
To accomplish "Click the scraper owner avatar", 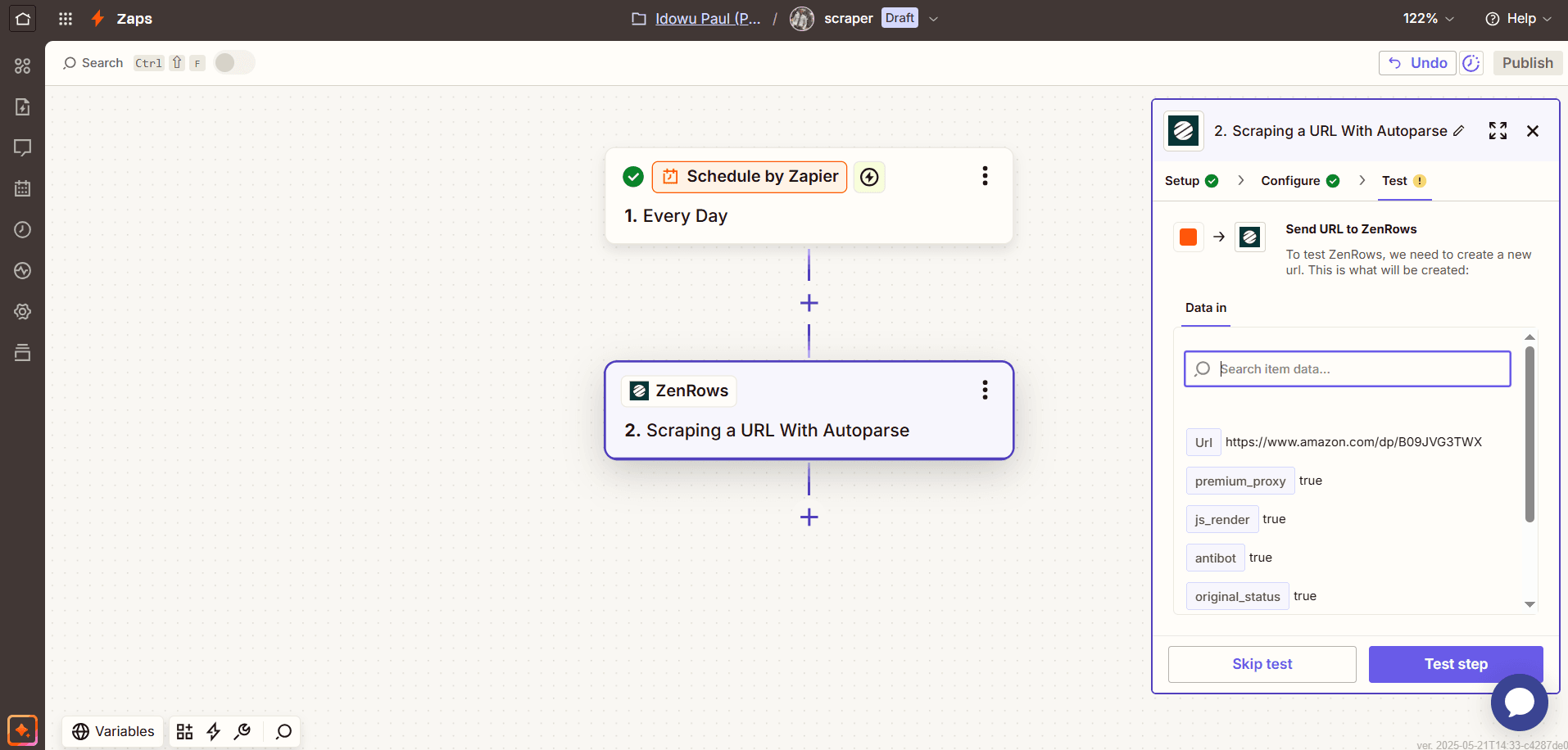I will click(x=802, y=18).
